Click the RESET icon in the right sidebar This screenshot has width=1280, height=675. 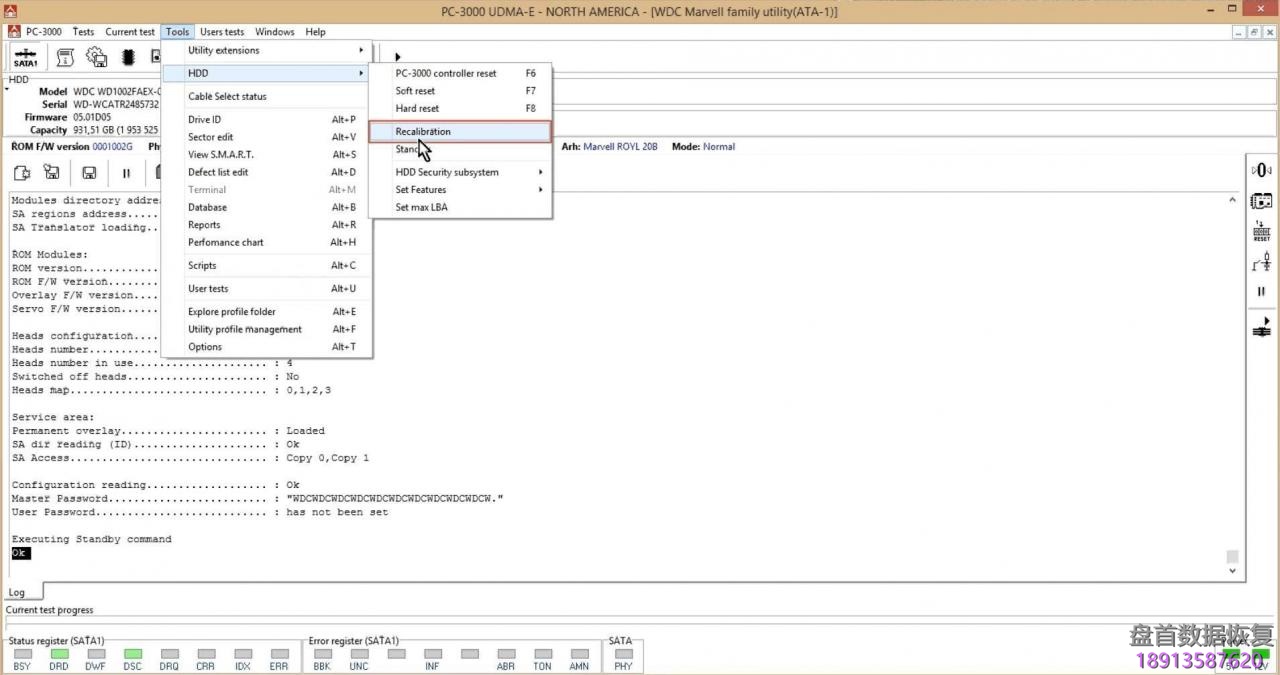1261,233
